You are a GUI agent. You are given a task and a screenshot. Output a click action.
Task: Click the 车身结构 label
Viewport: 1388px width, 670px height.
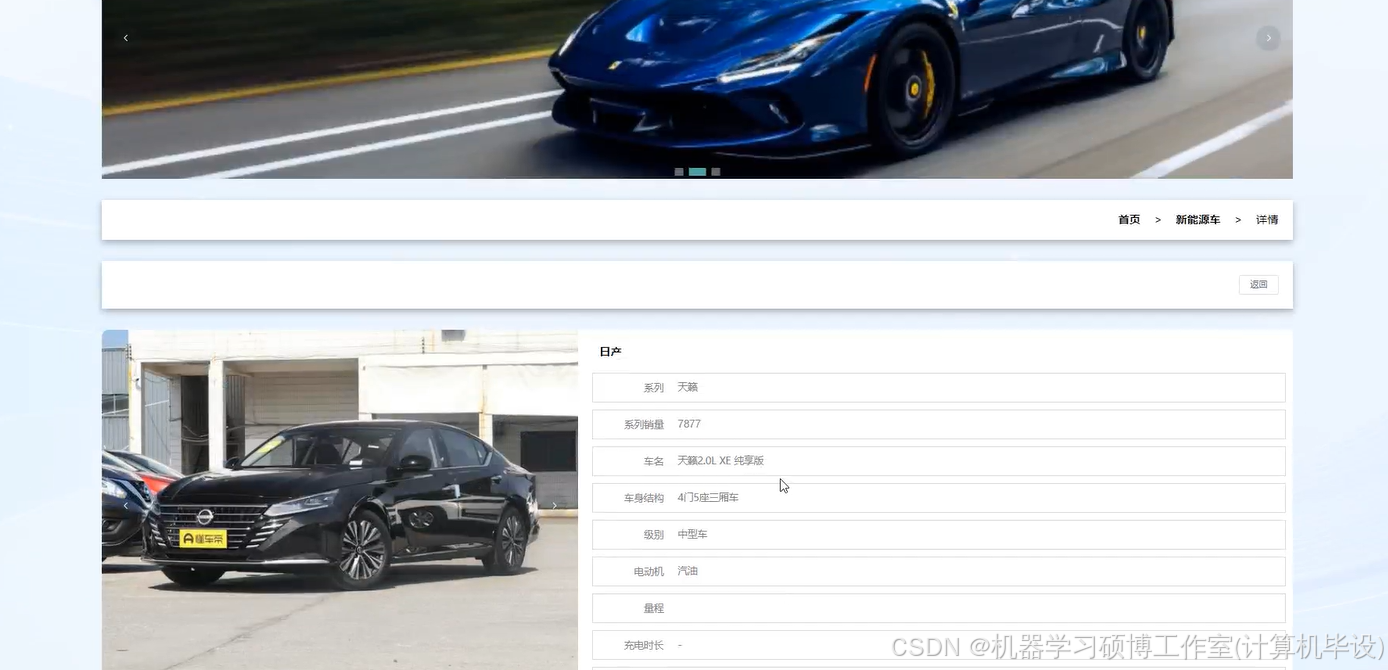(x=643, y=498)
